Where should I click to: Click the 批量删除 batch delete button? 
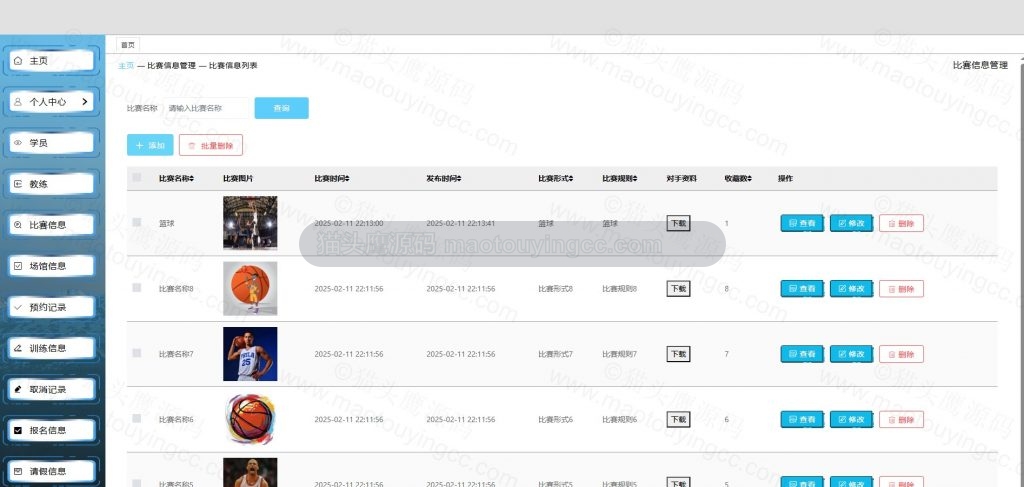coord(211,146)
